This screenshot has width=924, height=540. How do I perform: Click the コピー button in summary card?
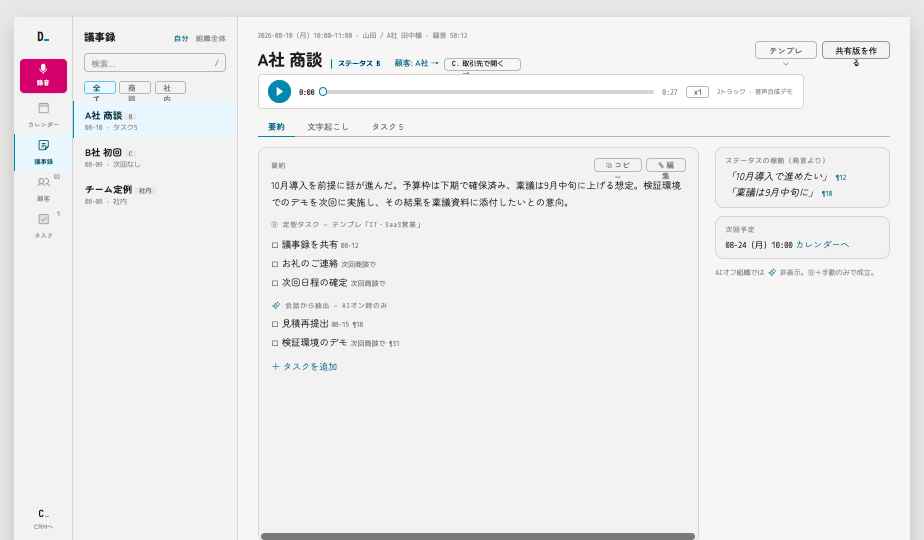click(618, 165)
